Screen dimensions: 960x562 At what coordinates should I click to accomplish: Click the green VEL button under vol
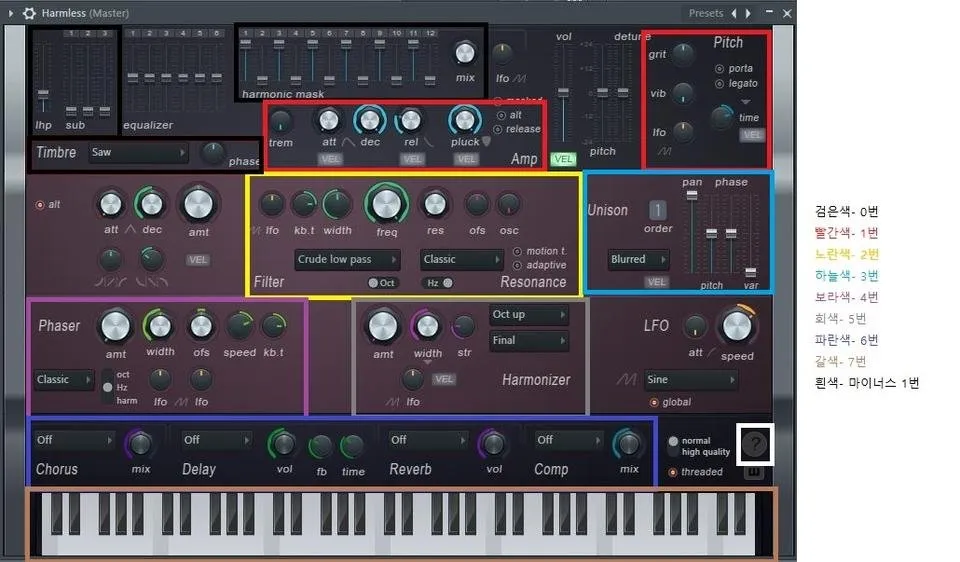click(563, 159)
